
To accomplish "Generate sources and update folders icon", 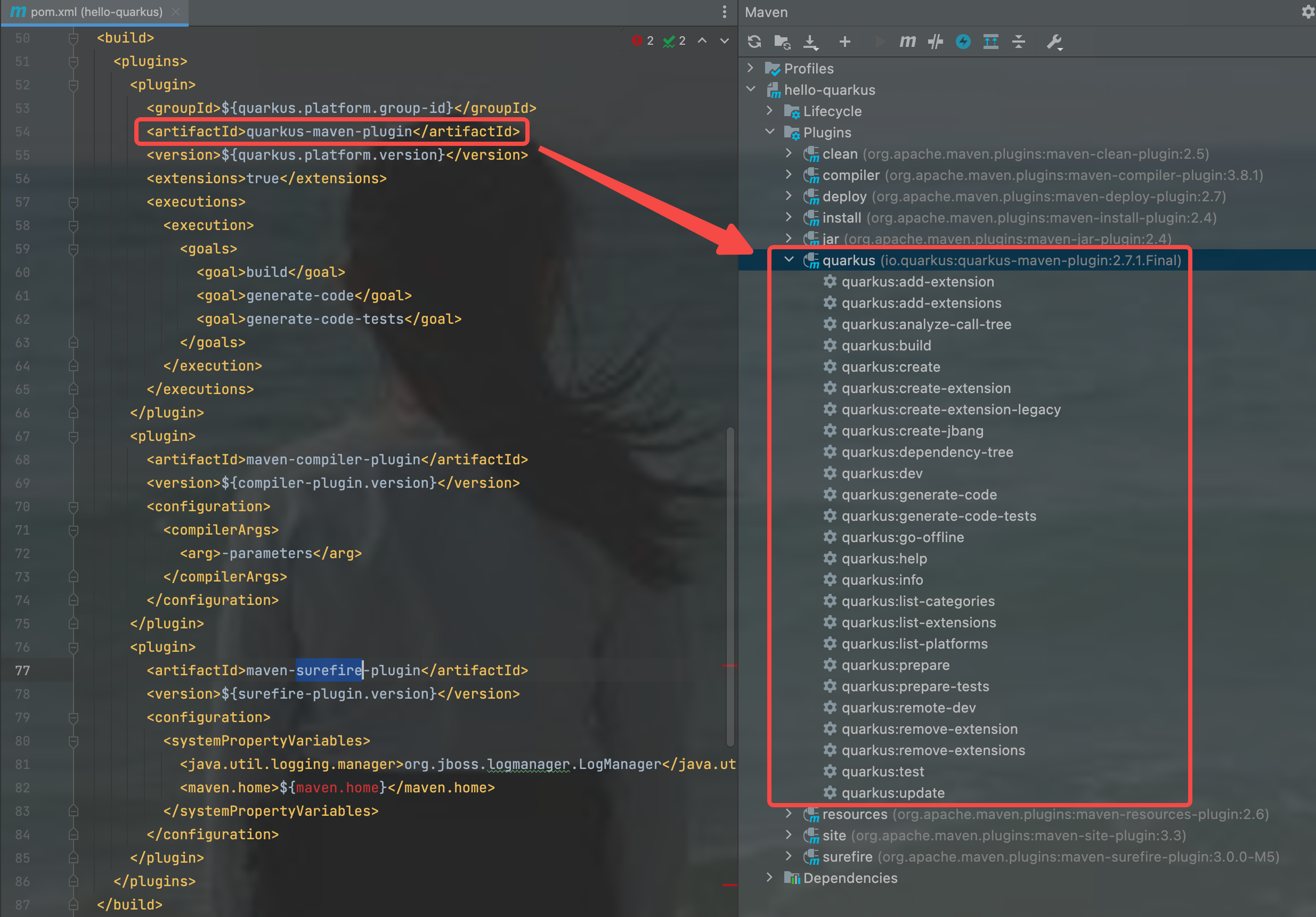I will point(782,41).
